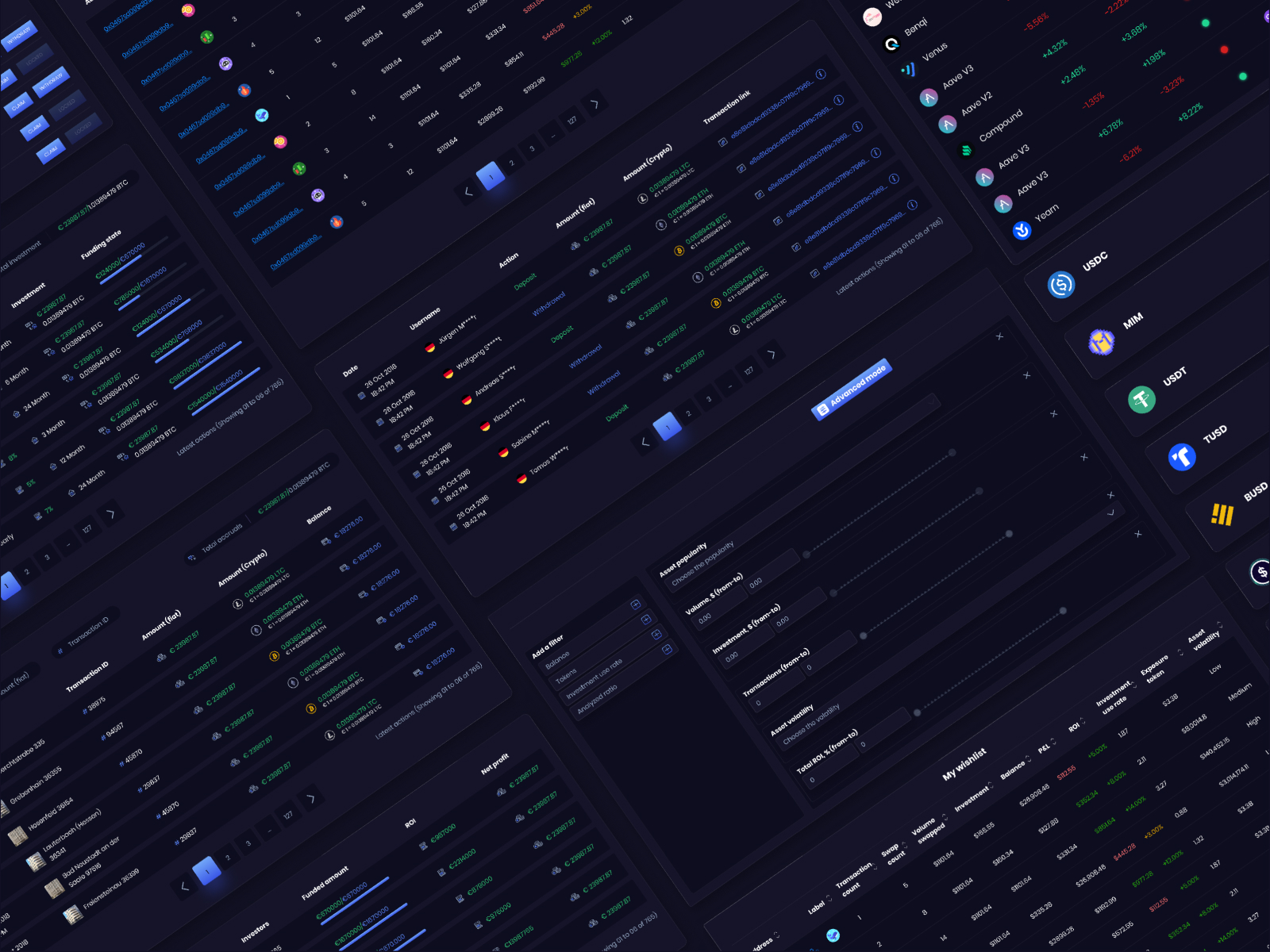The width and height of the screenshot is (1270, 952).
Task: Click the Yearn protocol icon
Action: 1022,230
